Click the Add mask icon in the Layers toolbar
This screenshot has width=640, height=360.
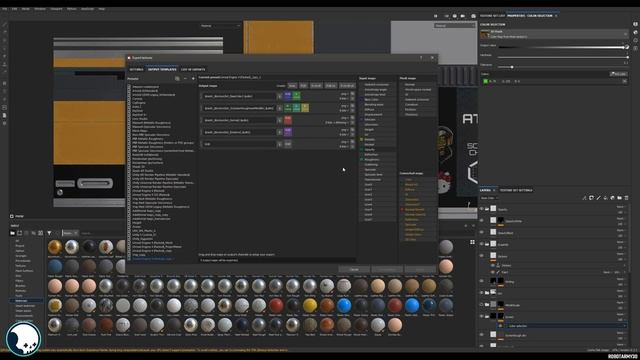coord(591,198)
